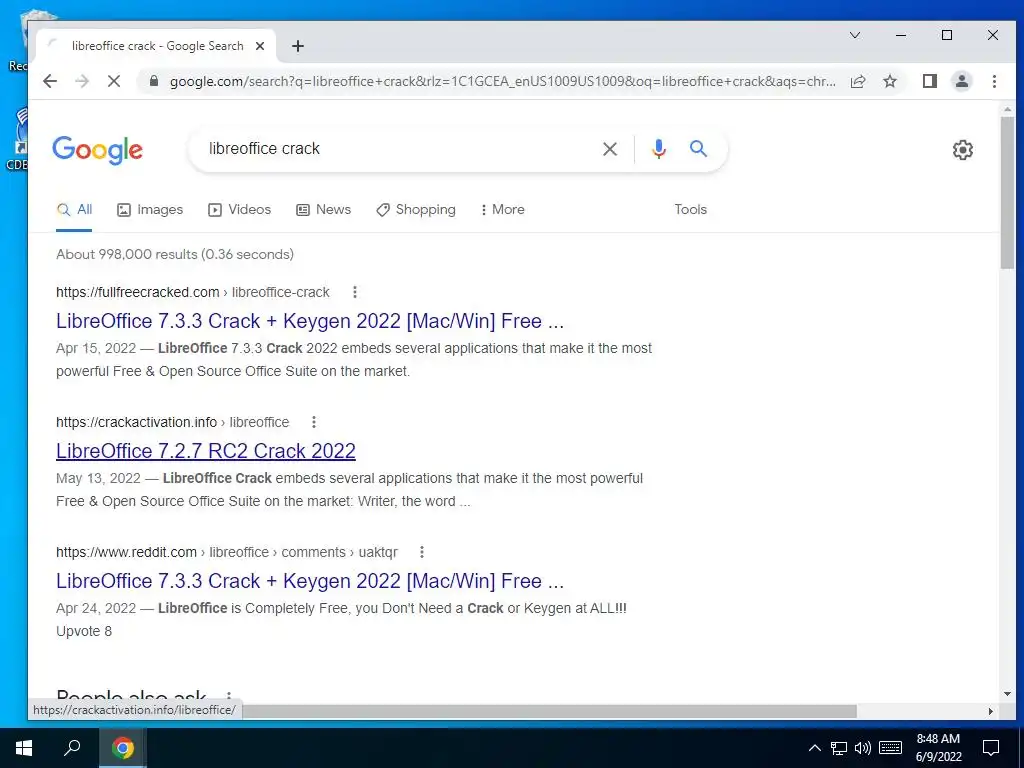This screenshot has width=1024, height=768.
Task: Click the vertical scrollbar thumb
Action: click(x=1007, y=192)
